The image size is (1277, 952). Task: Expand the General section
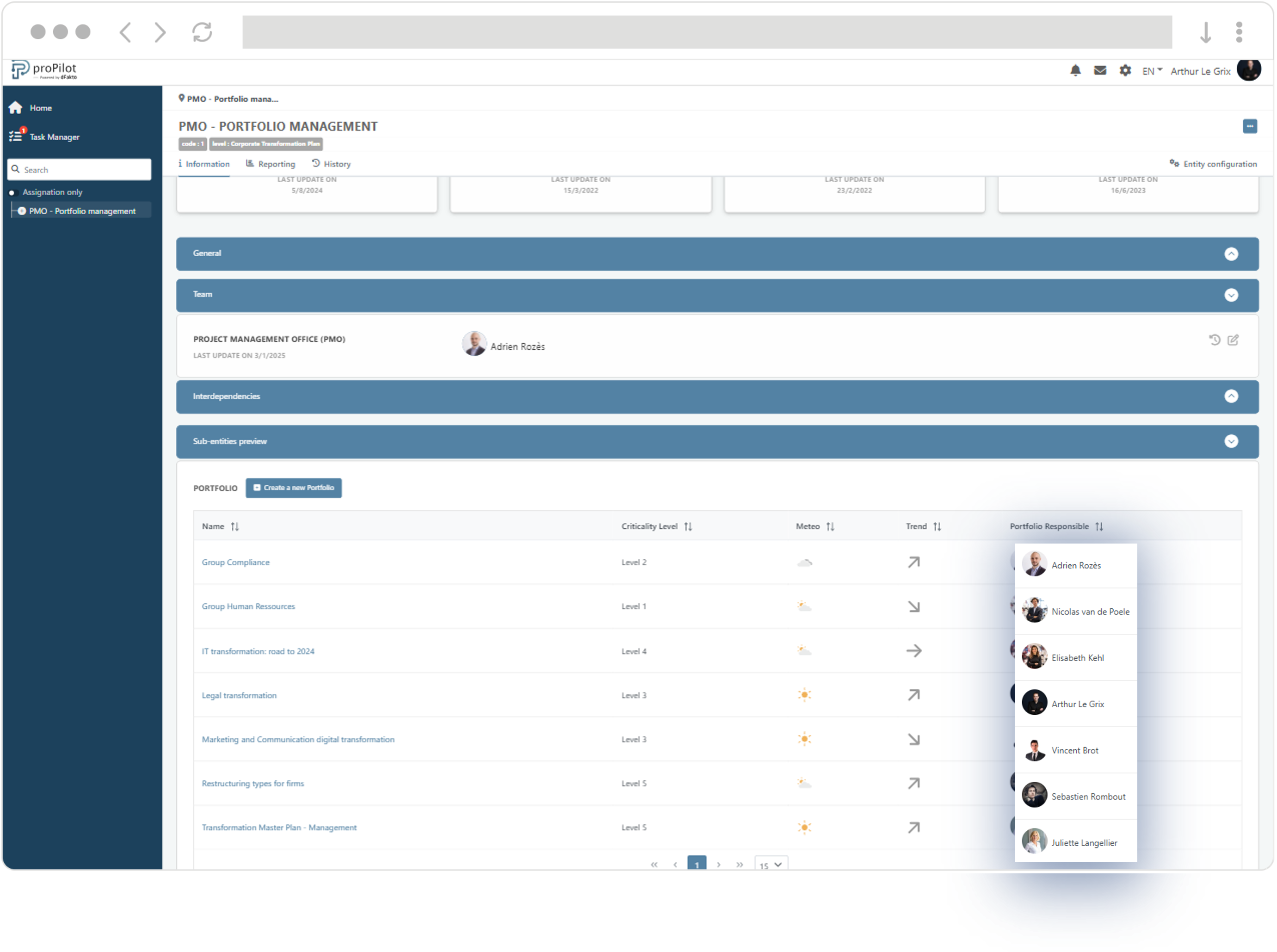[1231, 253]
